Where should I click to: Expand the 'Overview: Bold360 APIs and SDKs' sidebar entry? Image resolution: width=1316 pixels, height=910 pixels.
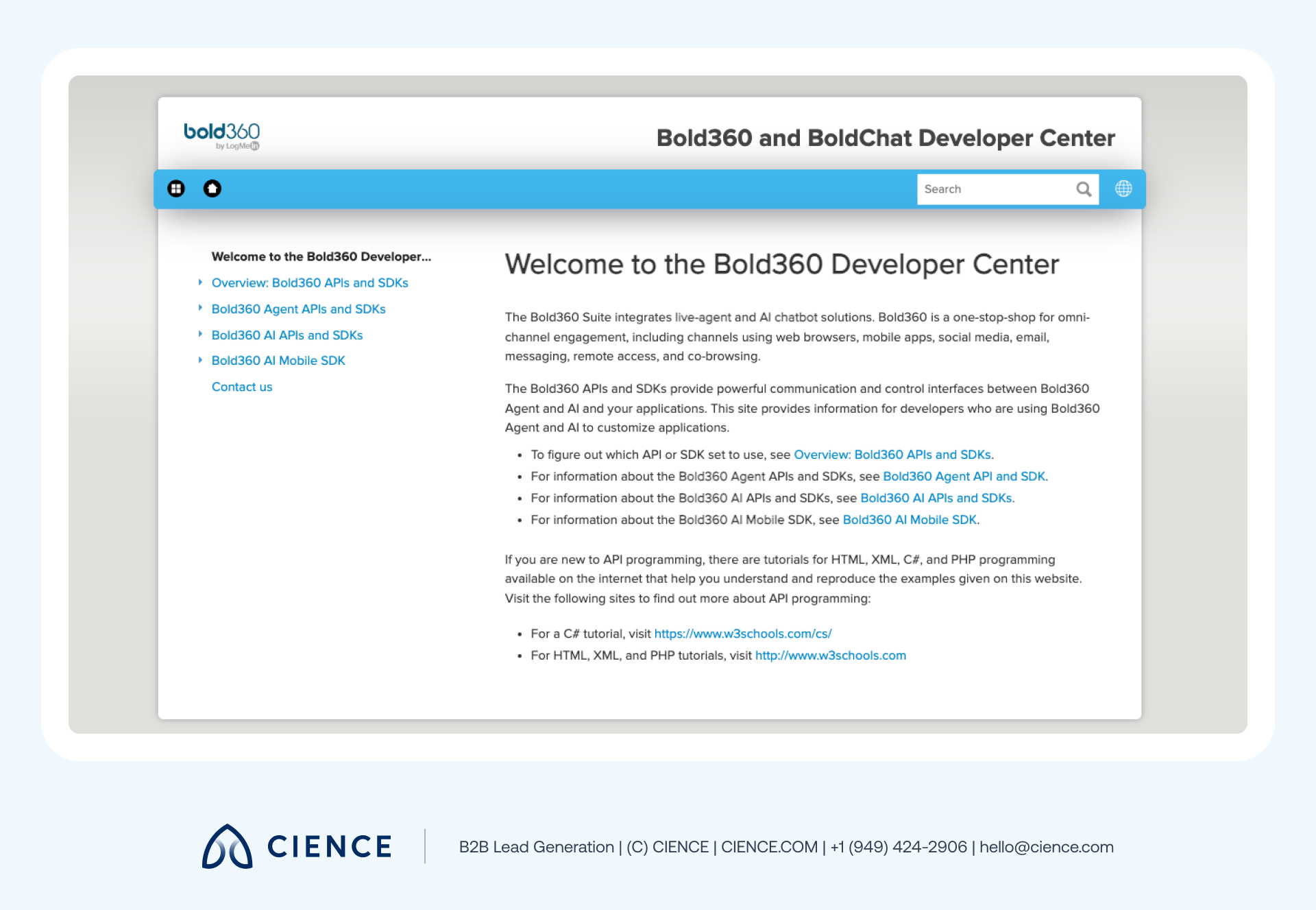coord(310,283)
